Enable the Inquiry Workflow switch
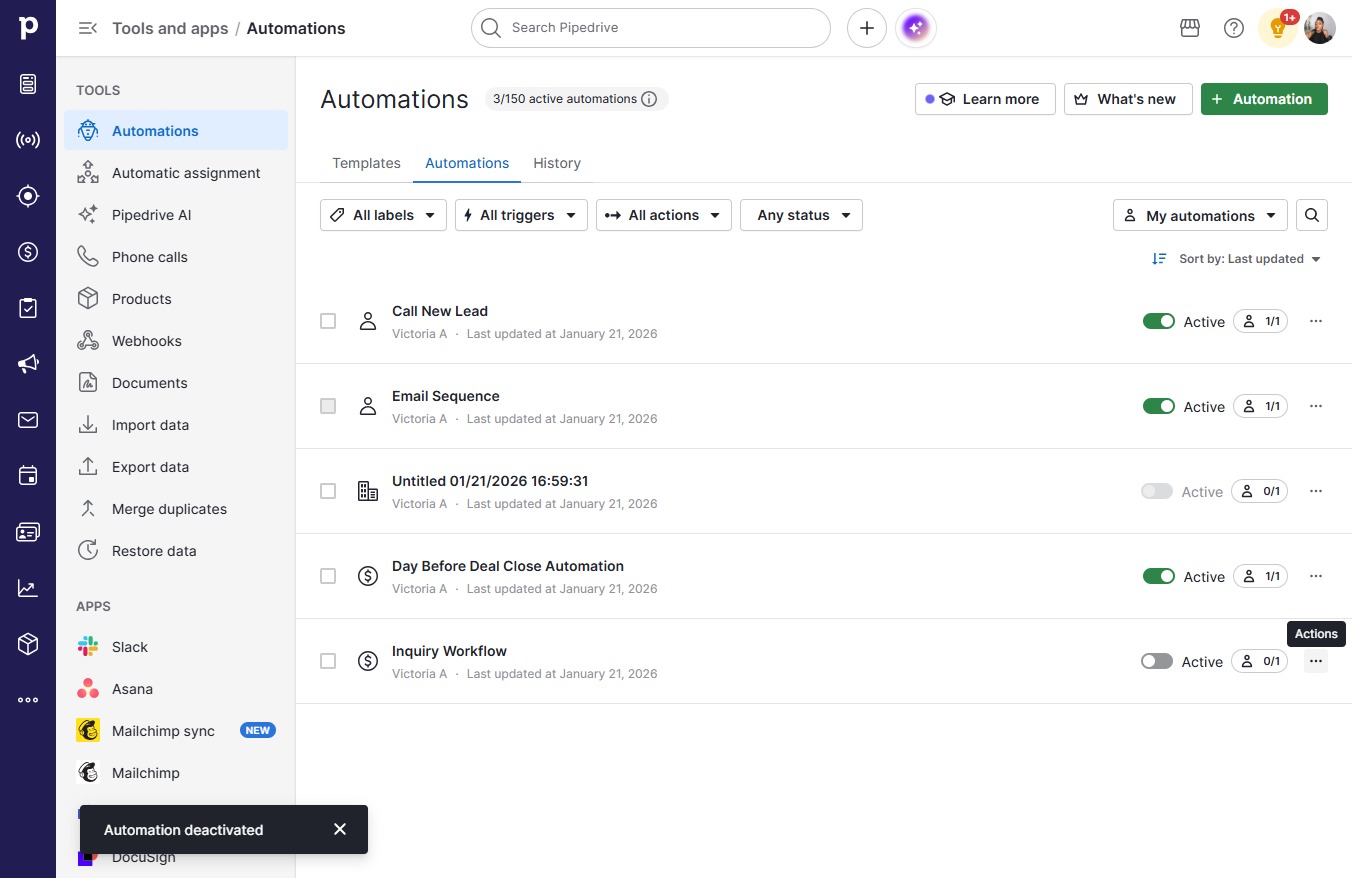The image size is (1352, 878). (1157, 661)
